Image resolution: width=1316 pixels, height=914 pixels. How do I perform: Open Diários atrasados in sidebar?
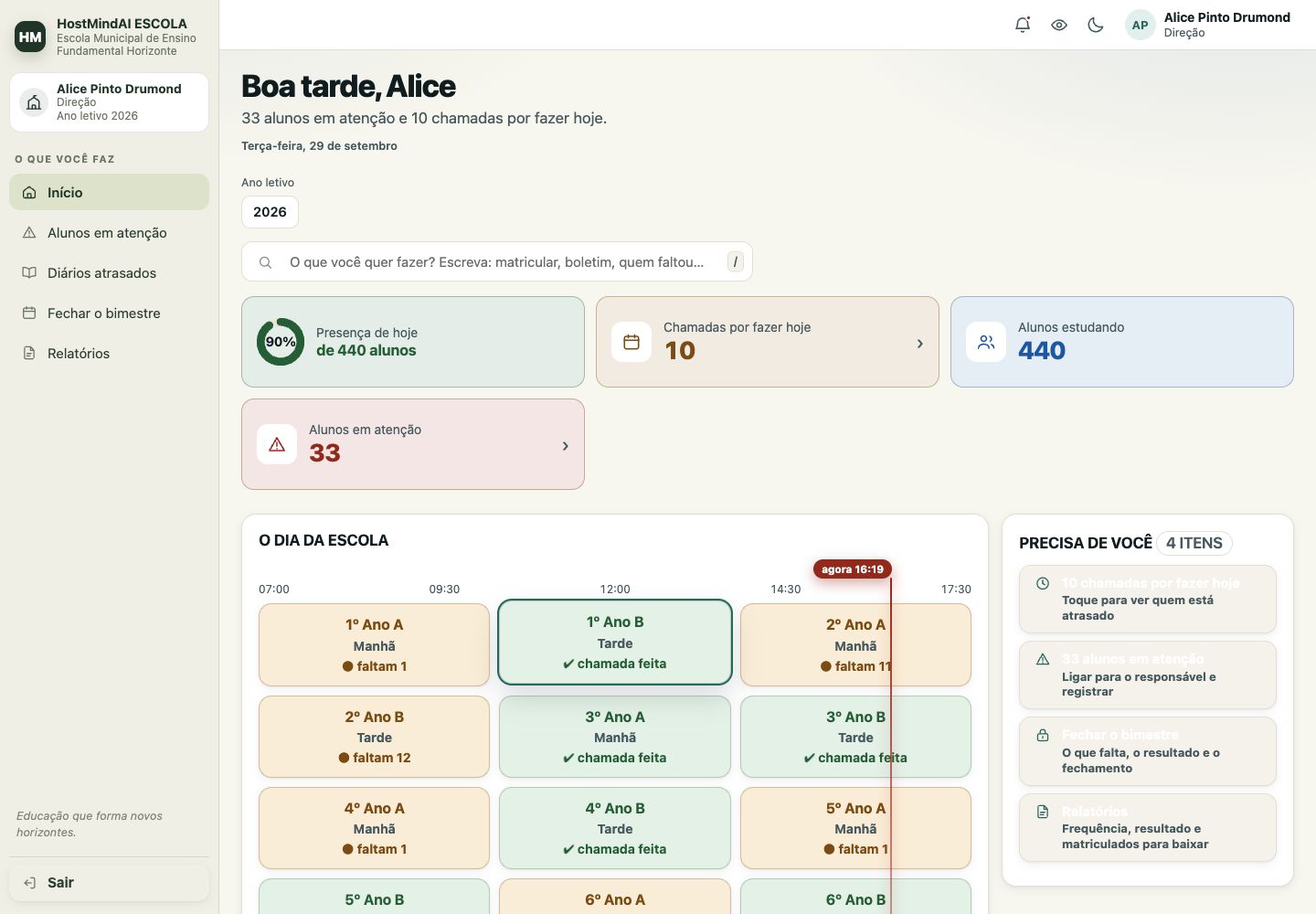point(109,273)
